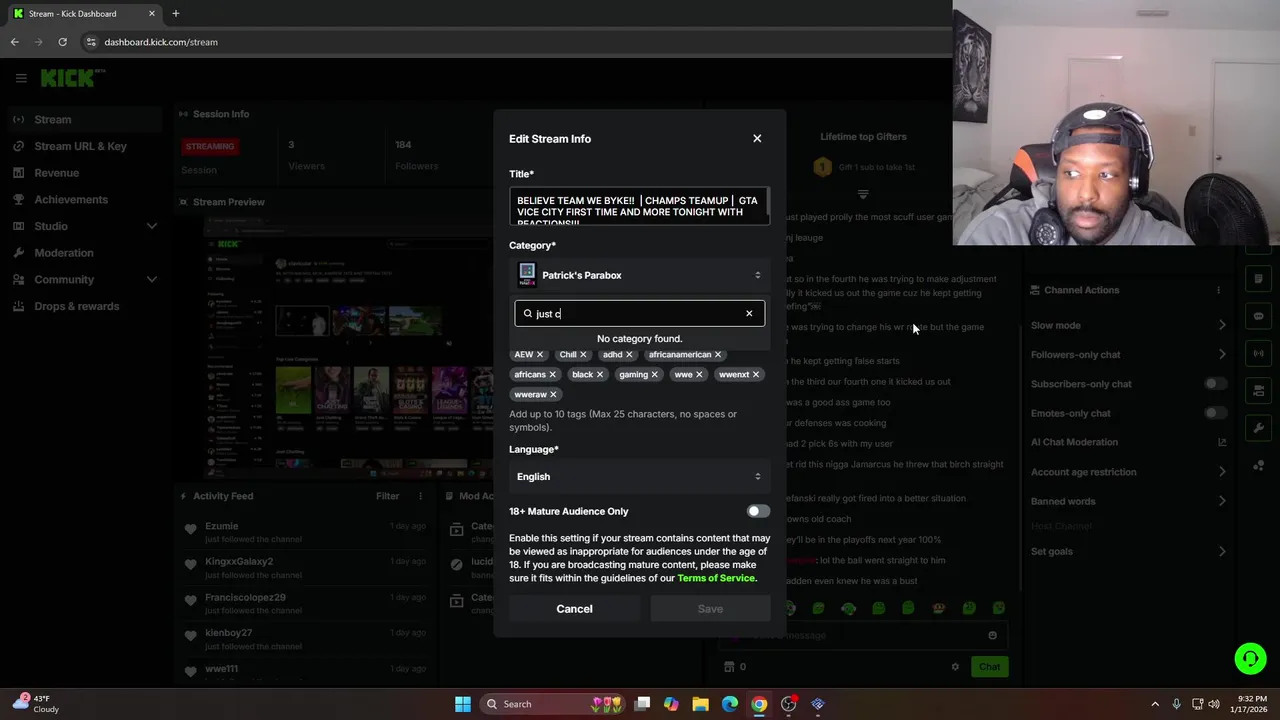The image size is (1280, 720).
Task: Open OBS Studio from the taskbar
Action: tap(788, 704)
